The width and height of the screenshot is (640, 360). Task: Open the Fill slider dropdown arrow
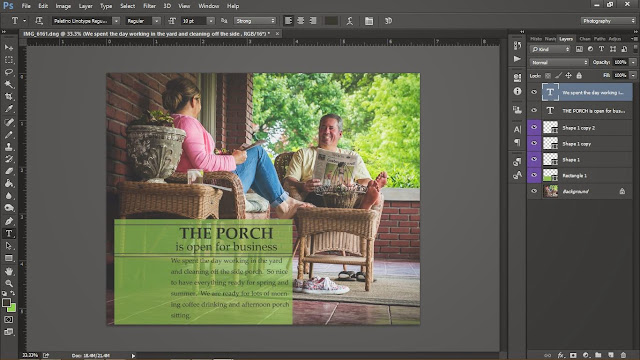coord(633,76)
